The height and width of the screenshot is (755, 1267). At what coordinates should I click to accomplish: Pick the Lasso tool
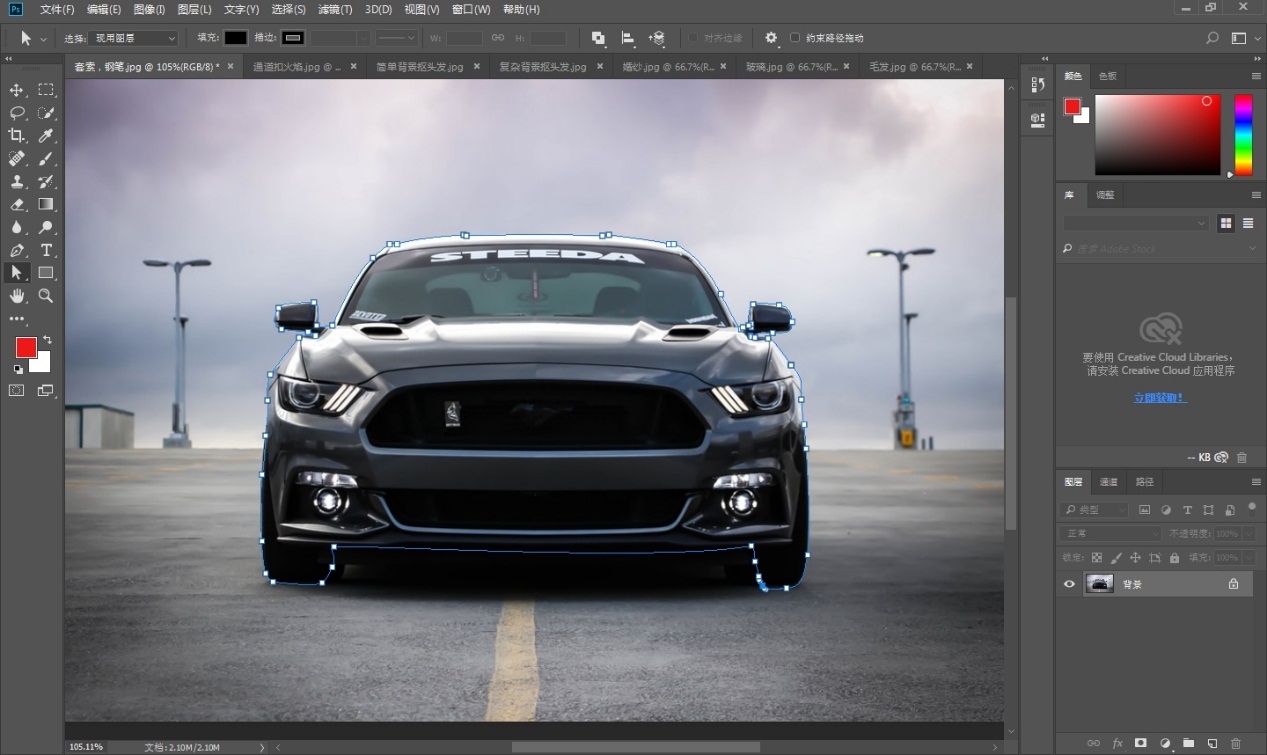(x=17, y=112)
